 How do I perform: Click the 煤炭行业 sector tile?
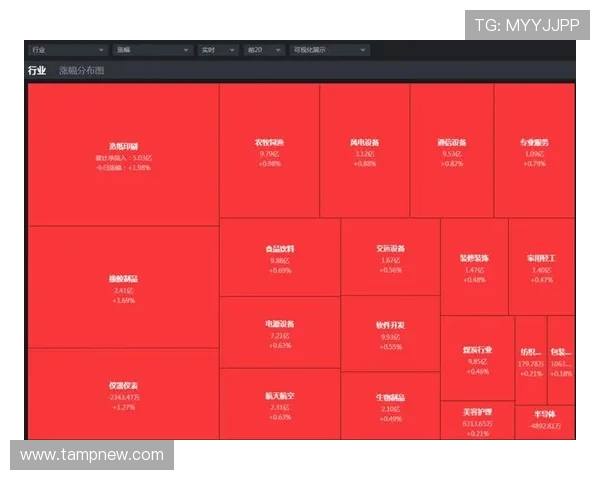tap(477, 358)
